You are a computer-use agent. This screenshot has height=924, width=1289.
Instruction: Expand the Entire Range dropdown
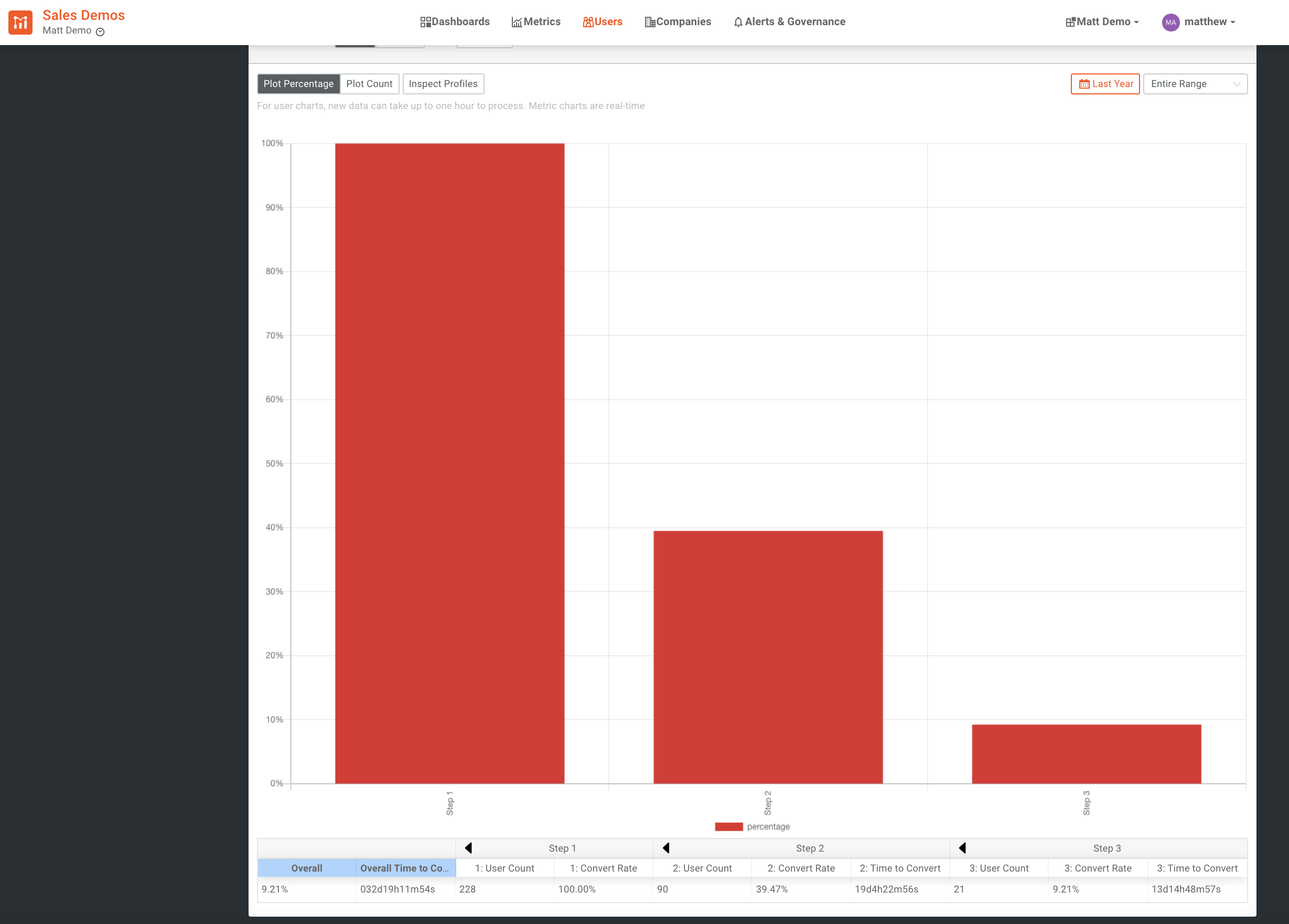[x=1195, y=83]
